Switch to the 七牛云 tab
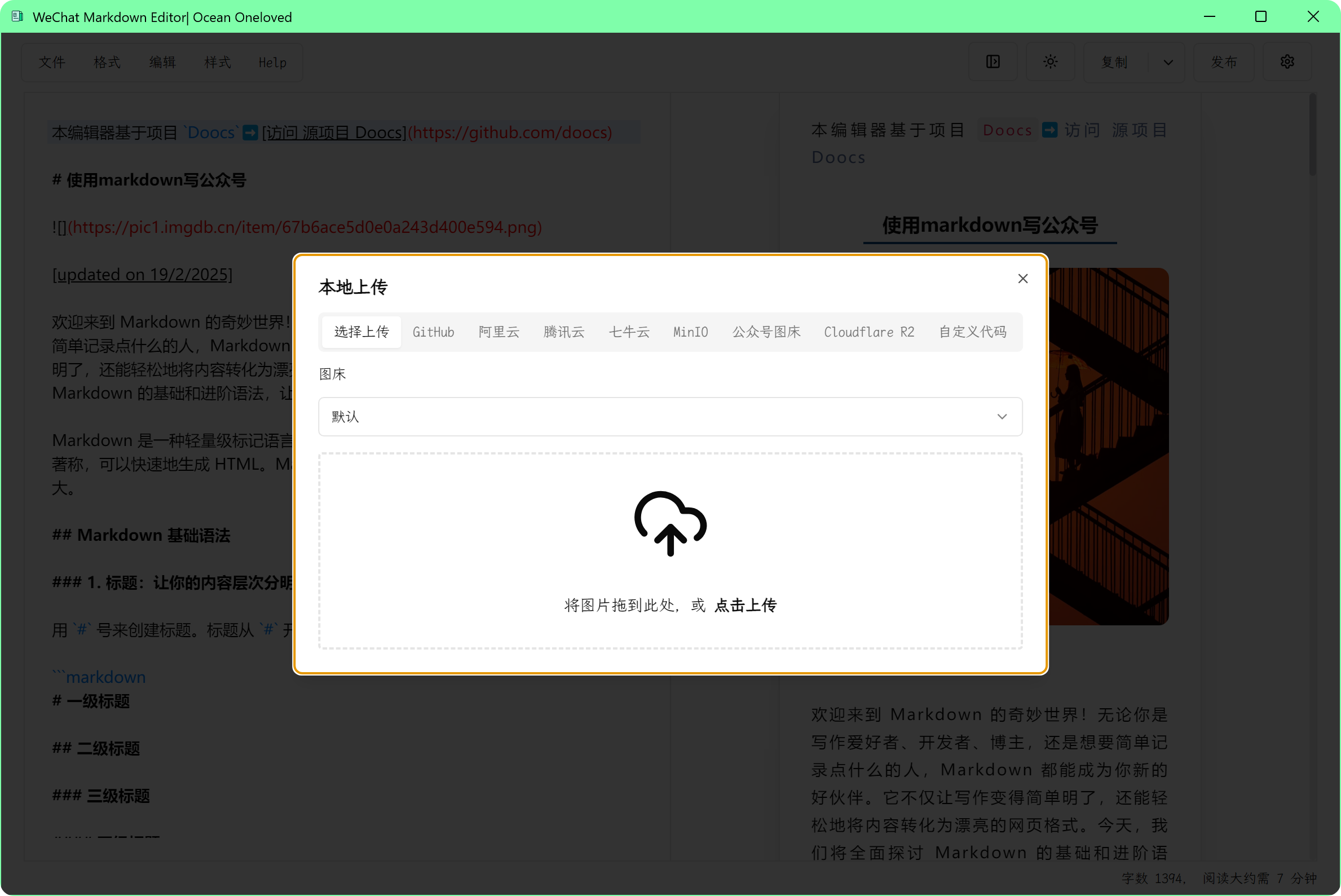The width and height of the screenshot is (1341, 896). (629, 332)
